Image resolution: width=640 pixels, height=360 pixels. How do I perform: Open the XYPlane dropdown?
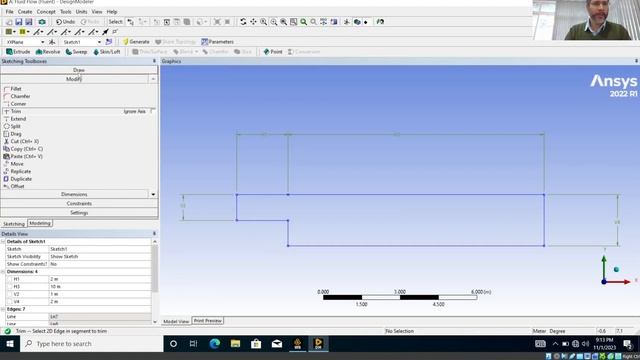pyautogui.click(x=42, y=42)
